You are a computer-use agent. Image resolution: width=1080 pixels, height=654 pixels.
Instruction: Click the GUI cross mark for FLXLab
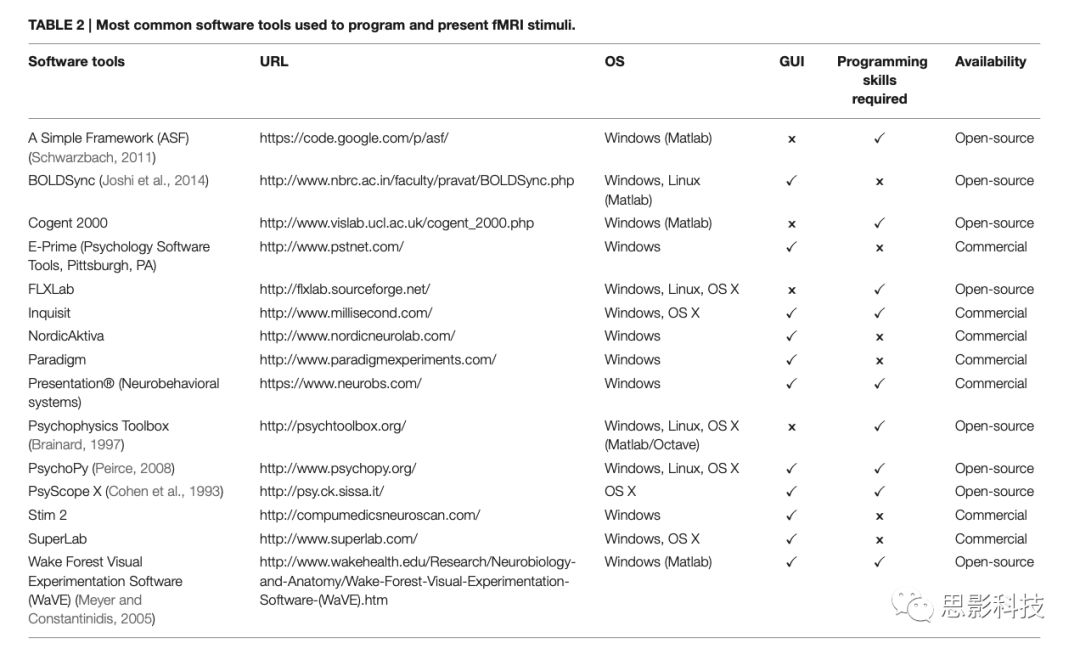click(791, 290)
